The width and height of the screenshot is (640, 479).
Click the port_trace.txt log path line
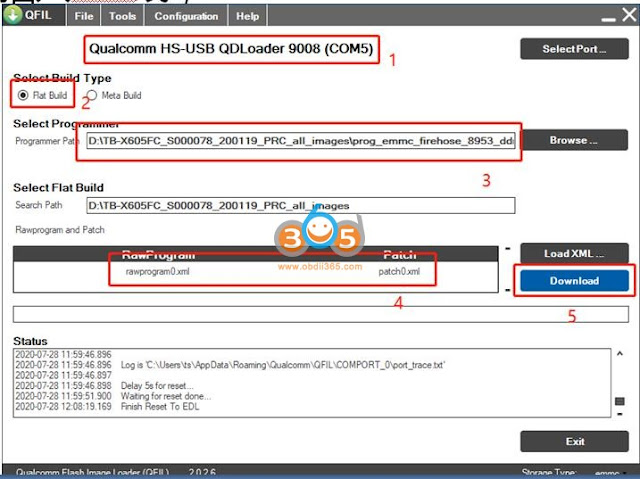(282, 365)
